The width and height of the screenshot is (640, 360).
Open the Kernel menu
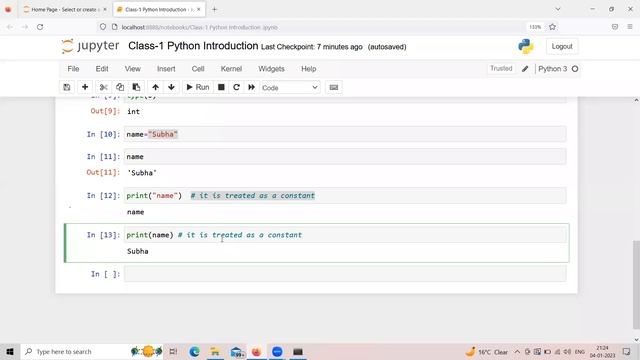click(x=231, y=69)
